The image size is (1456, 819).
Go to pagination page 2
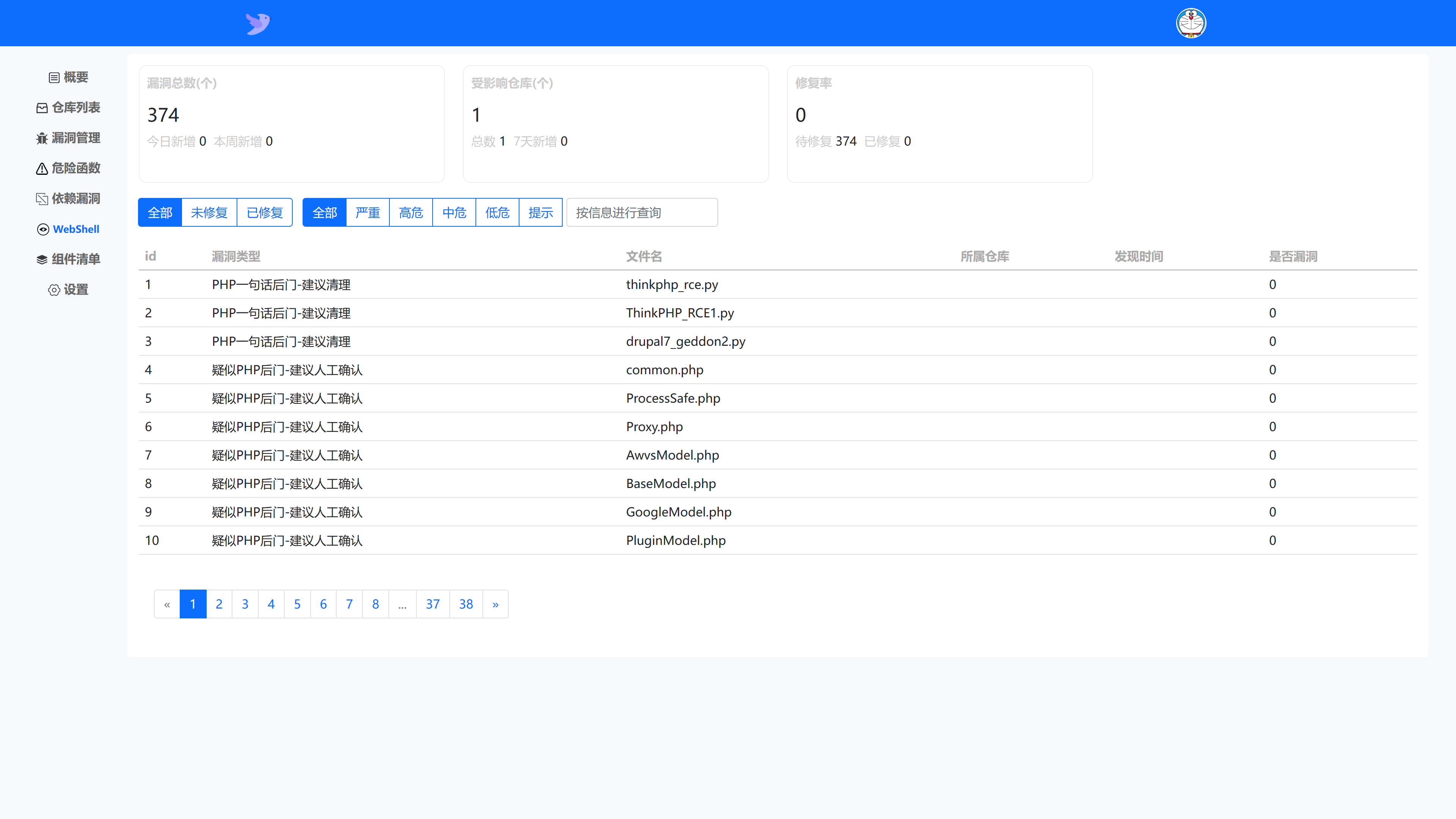tap(219, 604)
